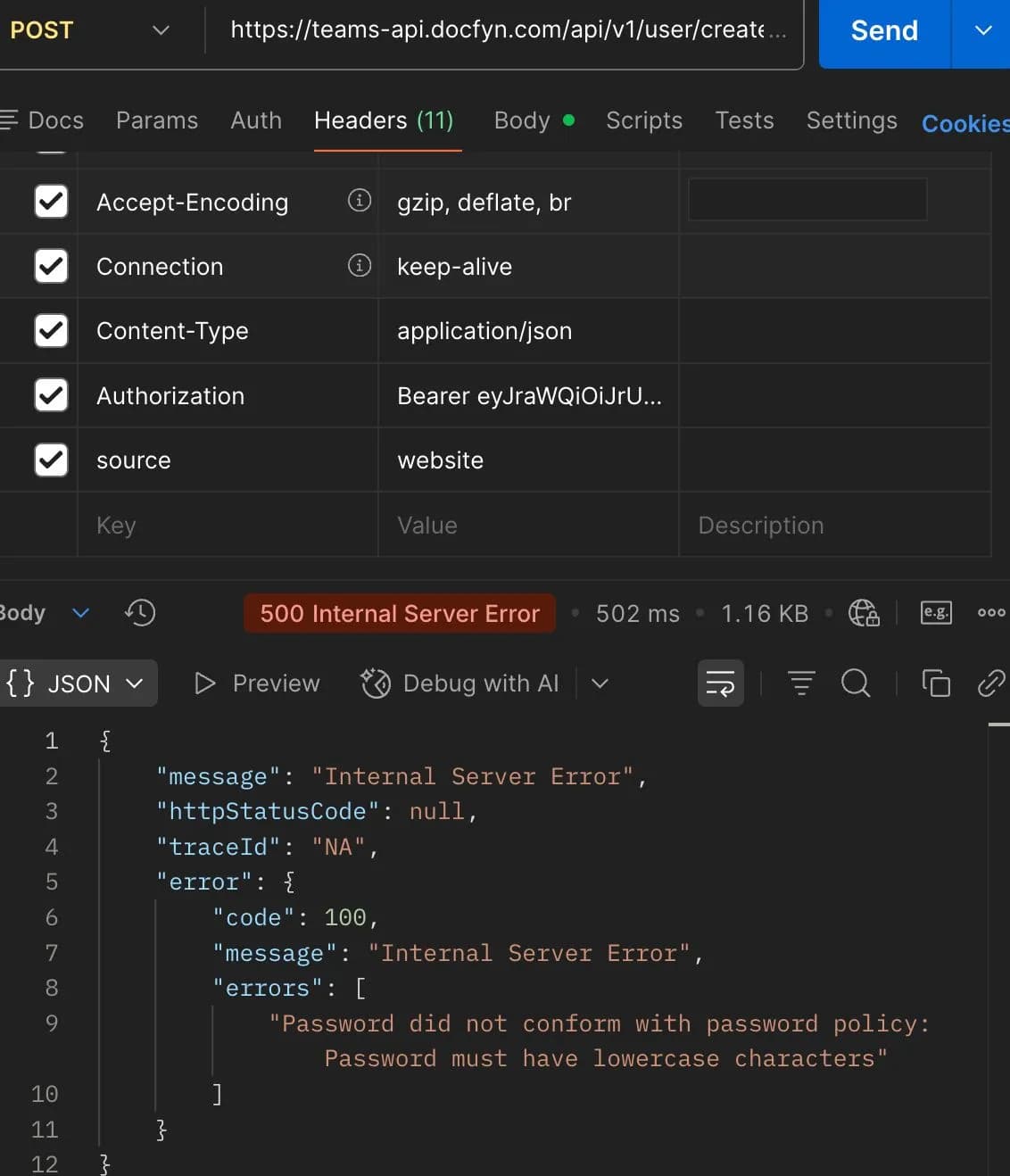Click the Authorization header key cell

pyautogui.click(x=228, y=396)
